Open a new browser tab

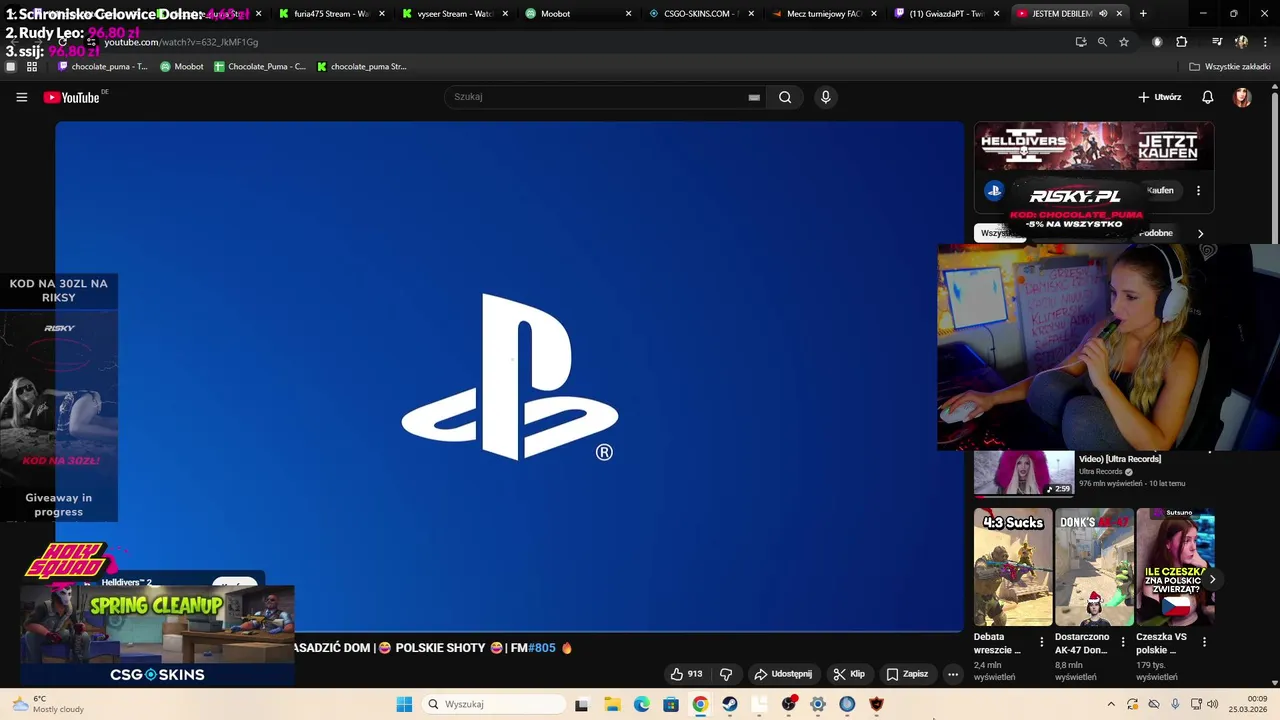point(1143,14)
